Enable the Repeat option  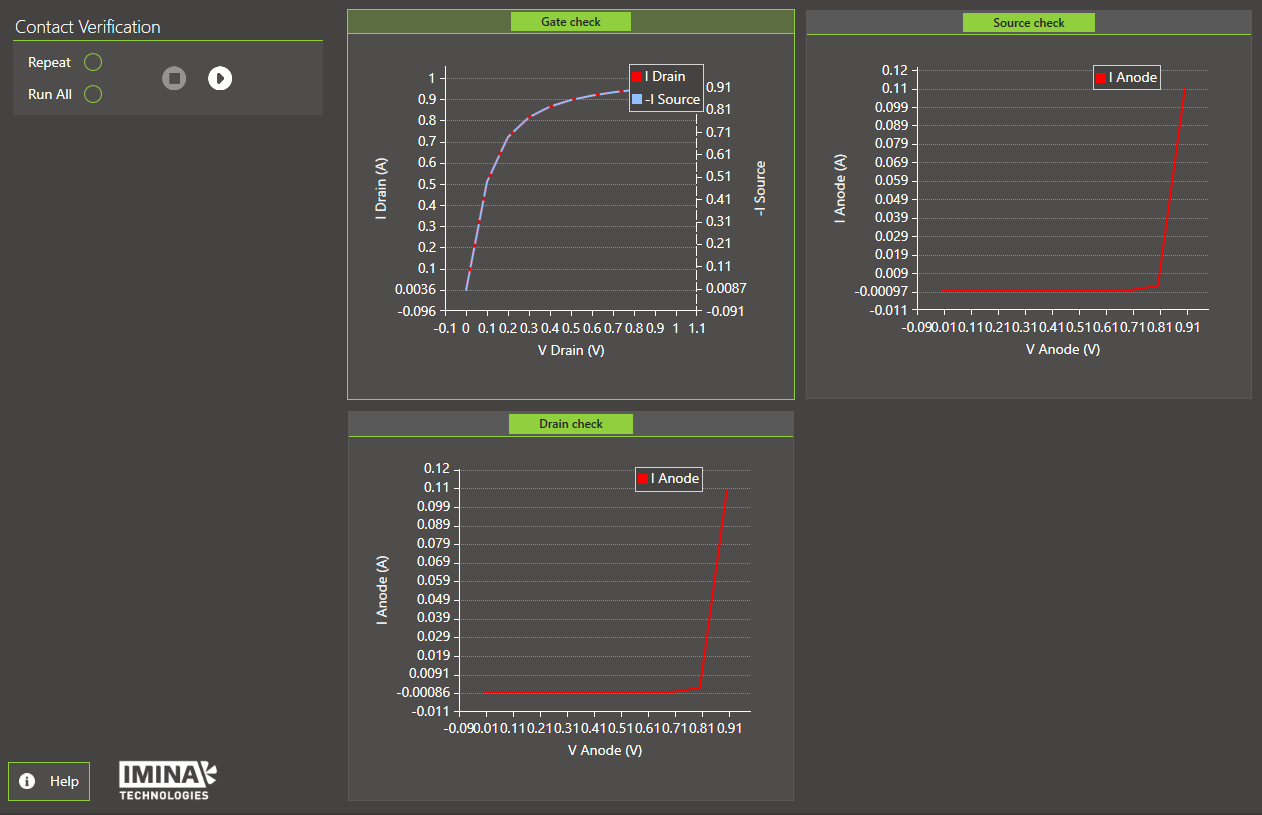[93, 63]
